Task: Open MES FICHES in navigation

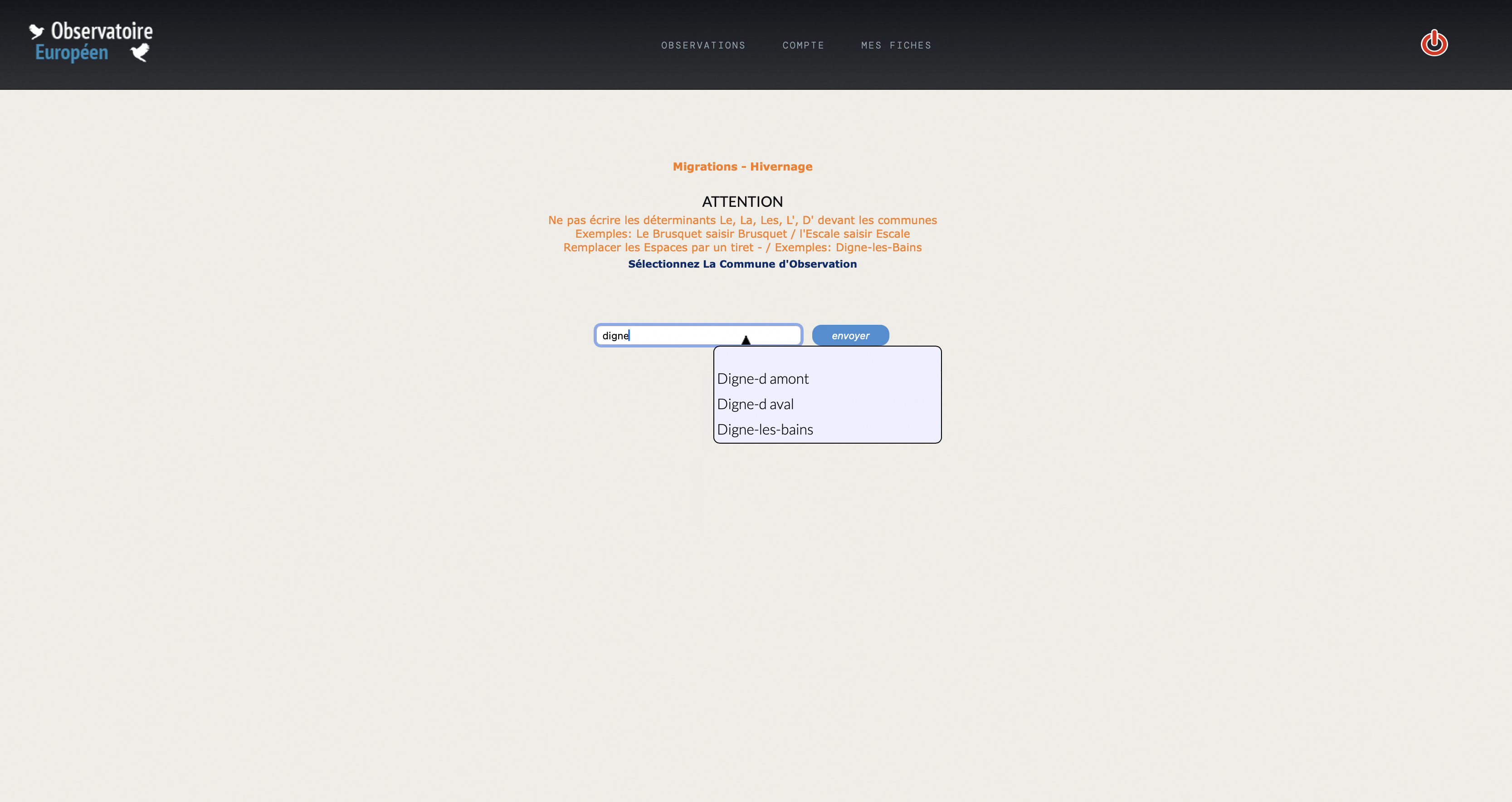Action: (896, 45)
